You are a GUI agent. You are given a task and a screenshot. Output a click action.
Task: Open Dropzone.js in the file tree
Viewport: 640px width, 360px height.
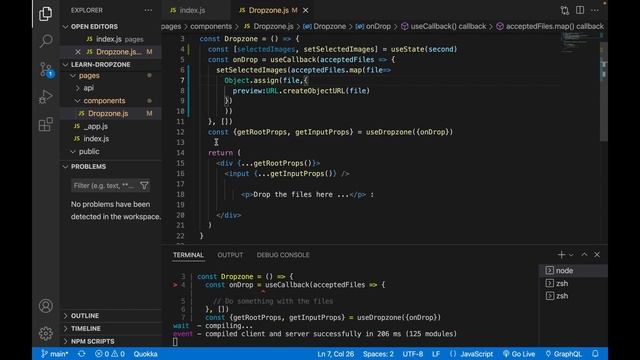111,113
